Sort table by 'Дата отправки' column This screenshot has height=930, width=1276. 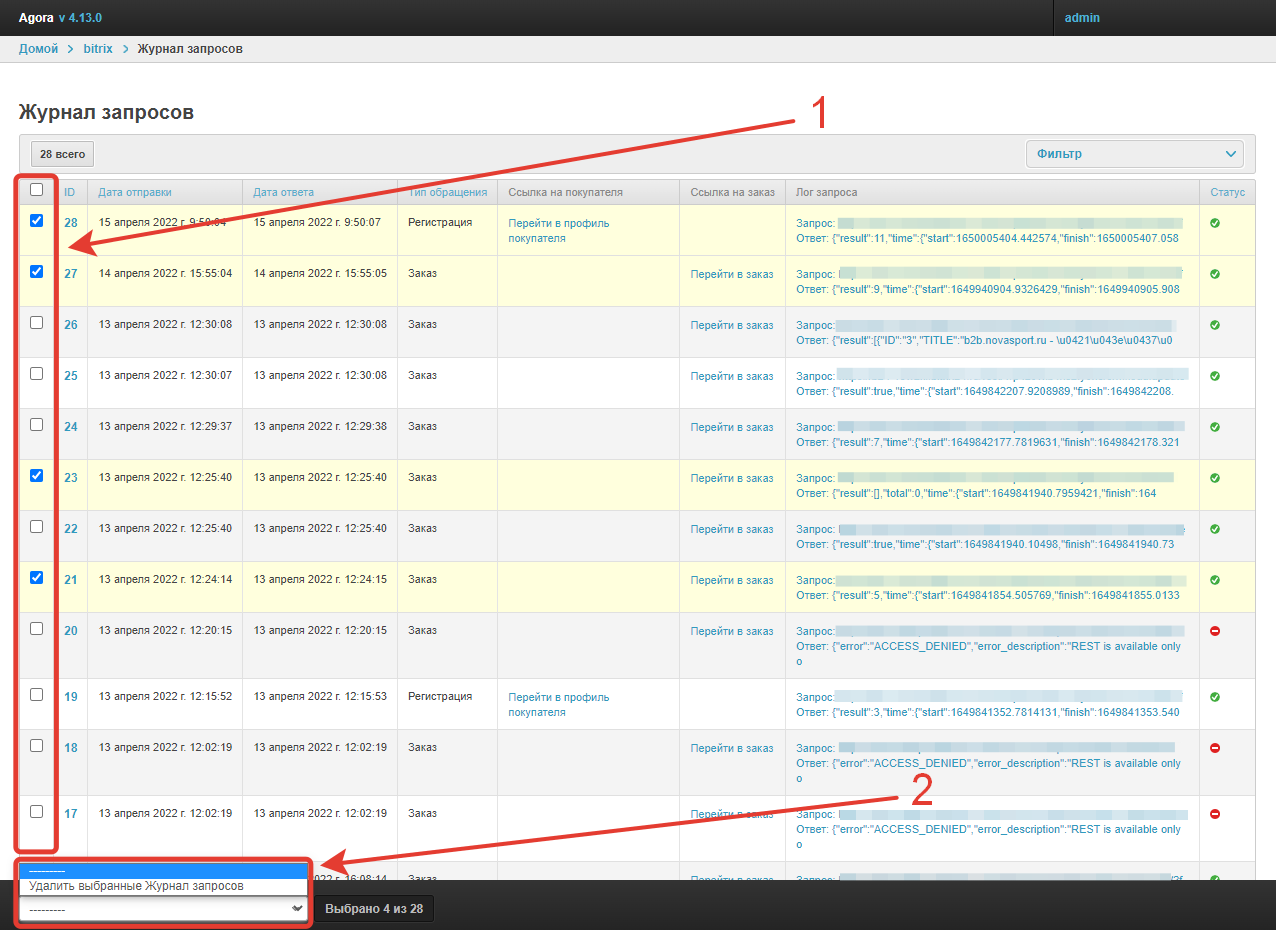click(135, 192)
